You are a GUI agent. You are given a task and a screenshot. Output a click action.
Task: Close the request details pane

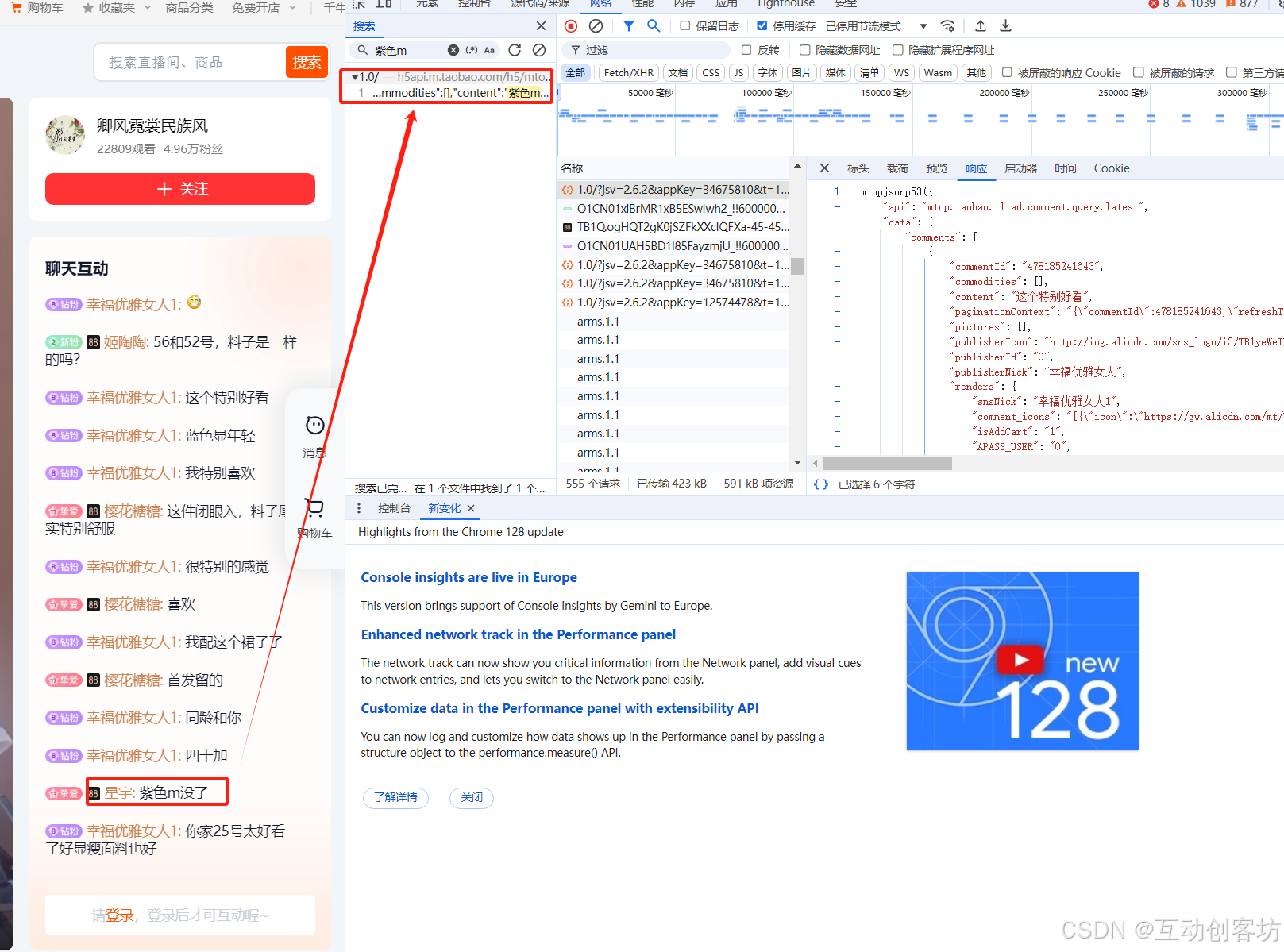[x=824, y=168]
